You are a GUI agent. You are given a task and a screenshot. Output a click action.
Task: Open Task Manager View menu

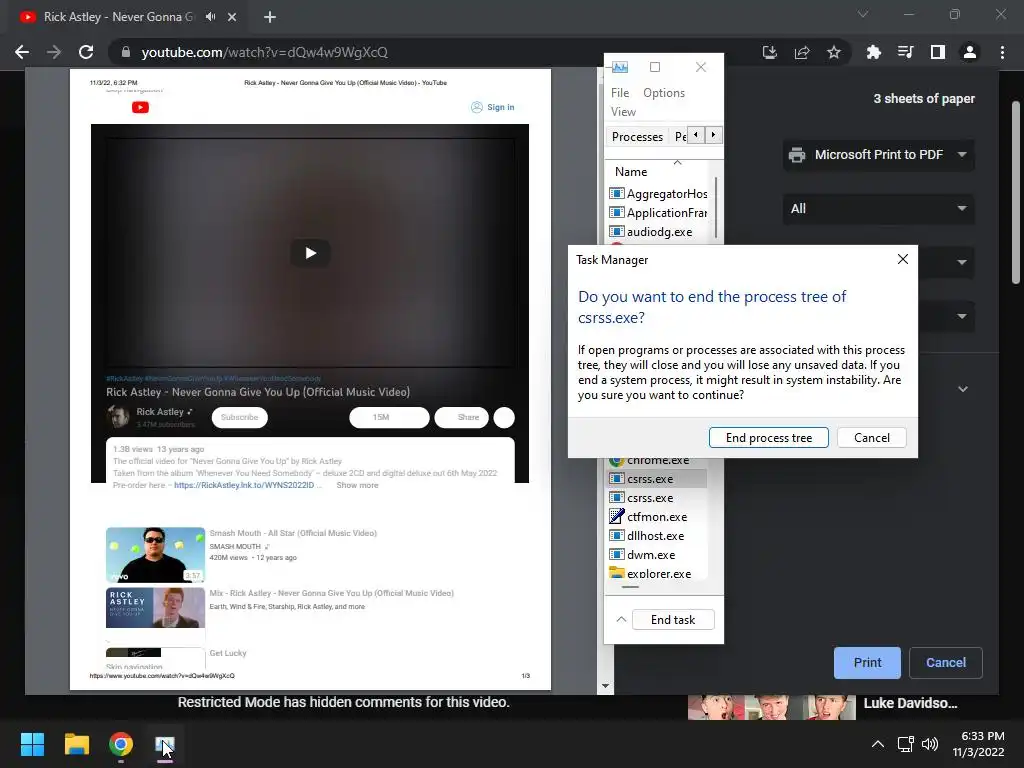point(623,112)
